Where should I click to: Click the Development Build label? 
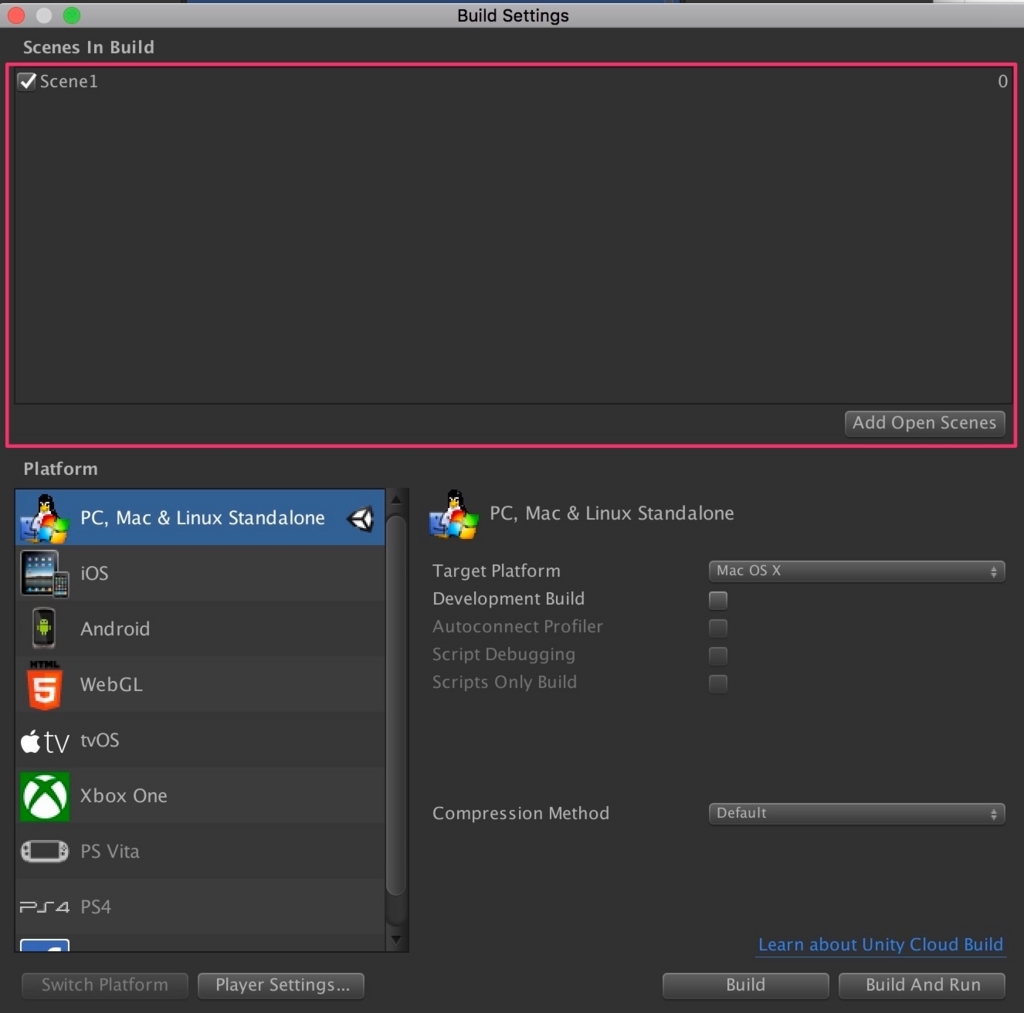tap(508, 599)
